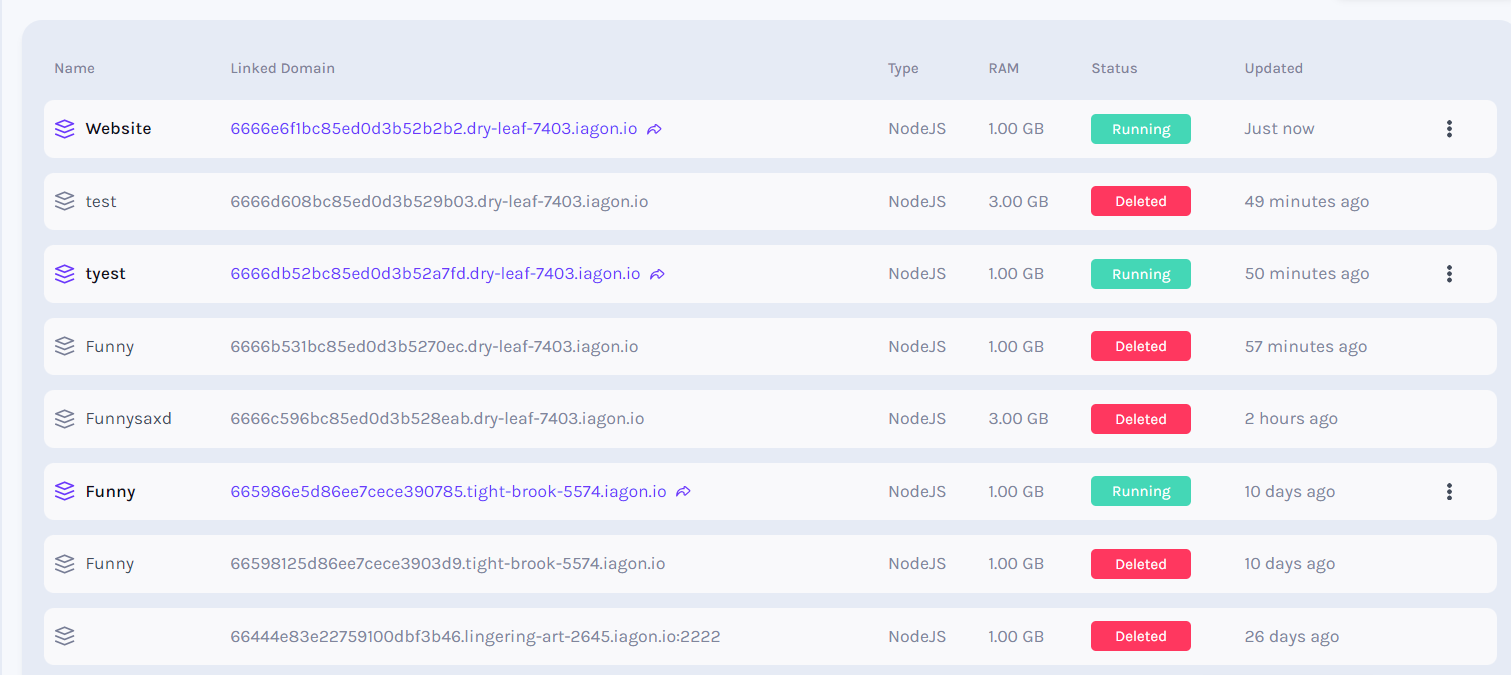Click the Deleted status badge for Funnysaxd
This screenshot has height=675, width=1511.
[x=1140, y=419]
